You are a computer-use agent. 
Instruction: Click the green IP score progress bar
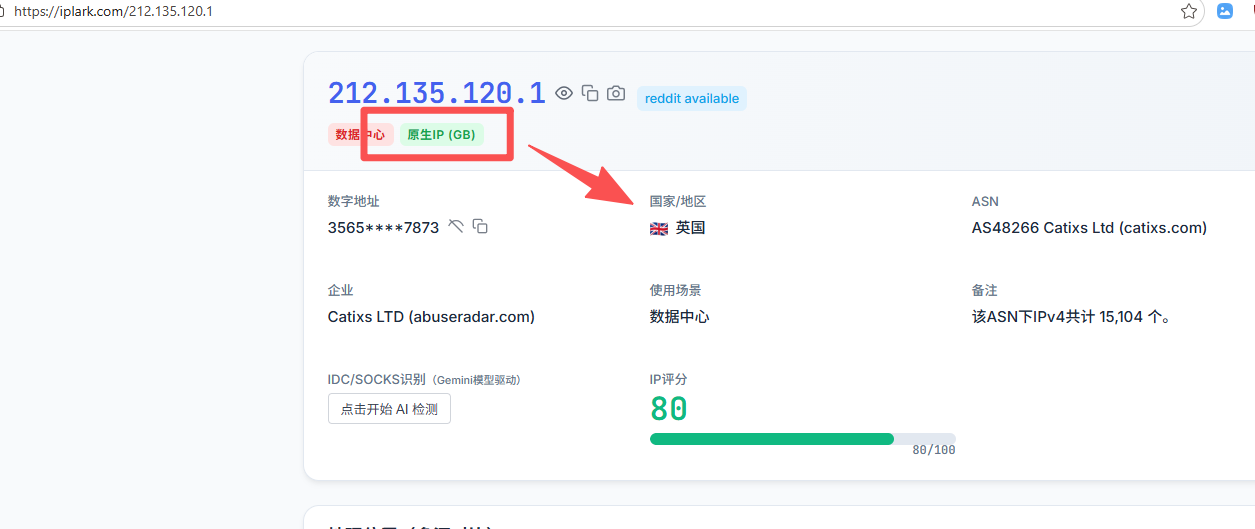click(x=771, y=439)
